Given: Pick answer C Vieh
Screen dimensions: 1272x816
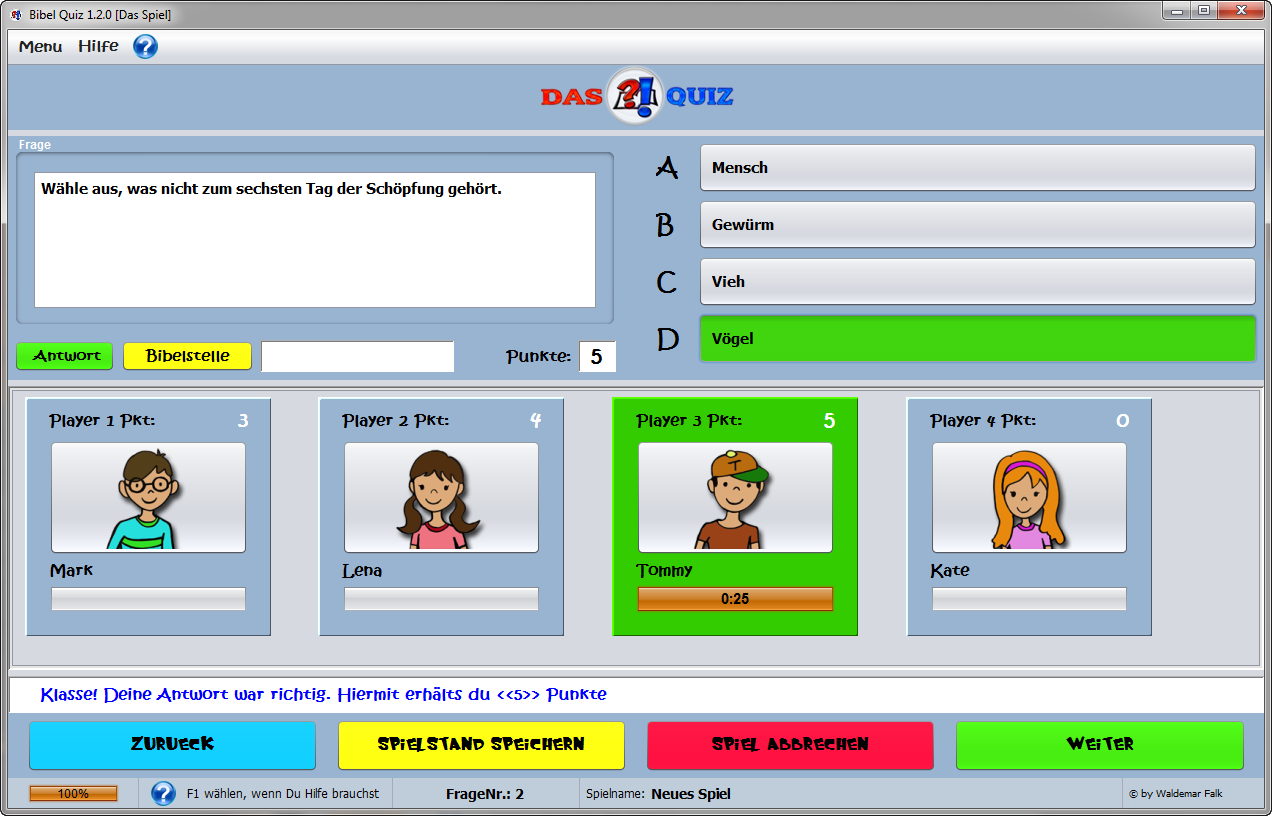Looking at the screenshot, I should 976,282.
